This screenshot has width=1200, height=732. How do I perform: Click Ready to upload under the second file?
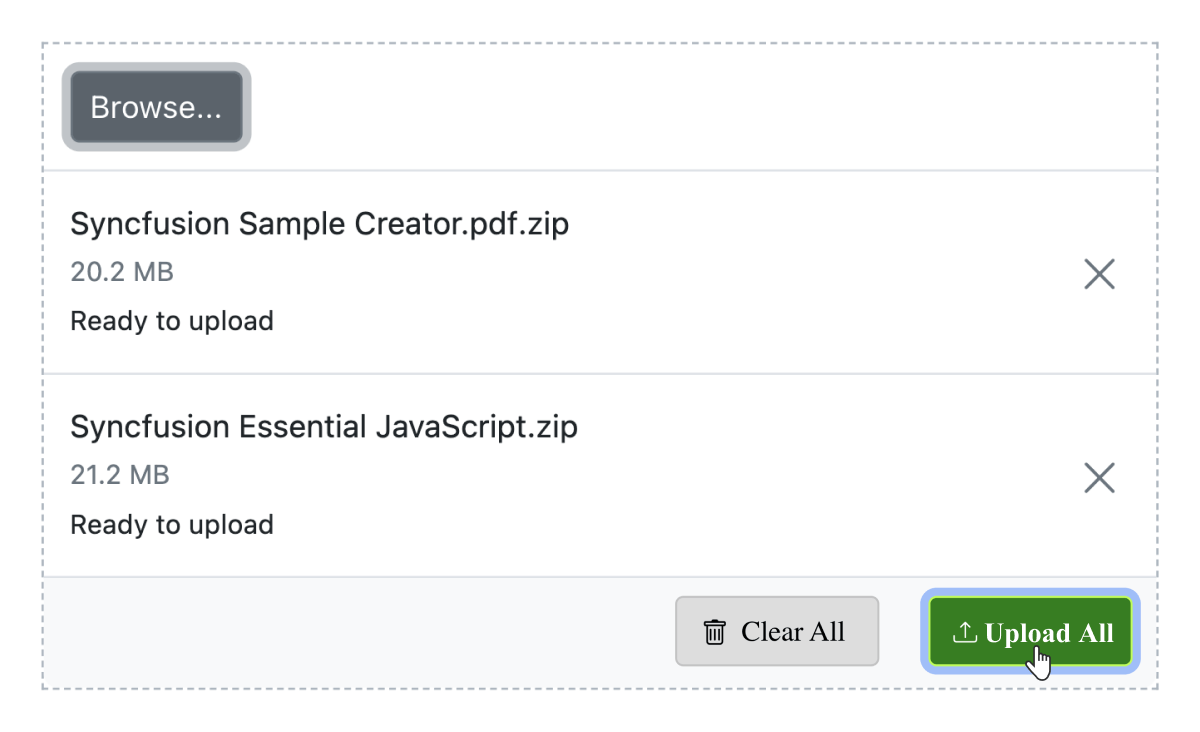171,524
